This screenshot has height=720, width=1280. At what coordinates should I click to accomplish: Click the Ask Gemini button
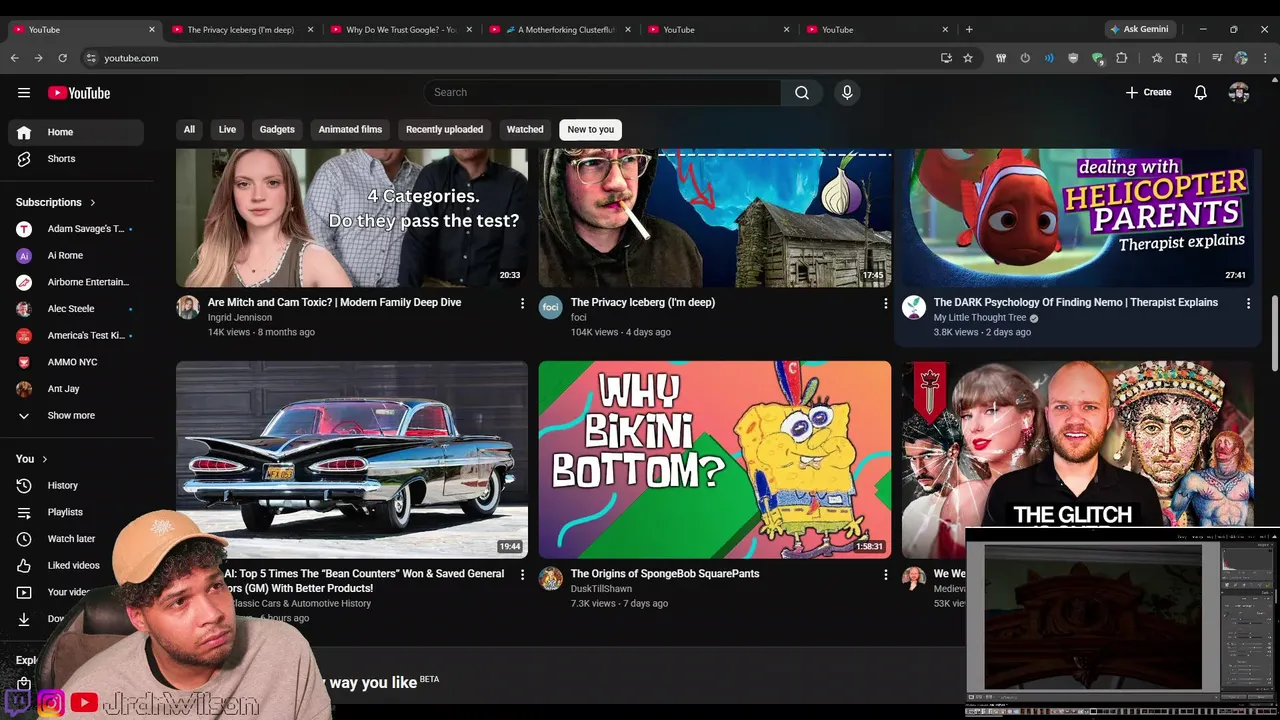tap(1139, 29)
